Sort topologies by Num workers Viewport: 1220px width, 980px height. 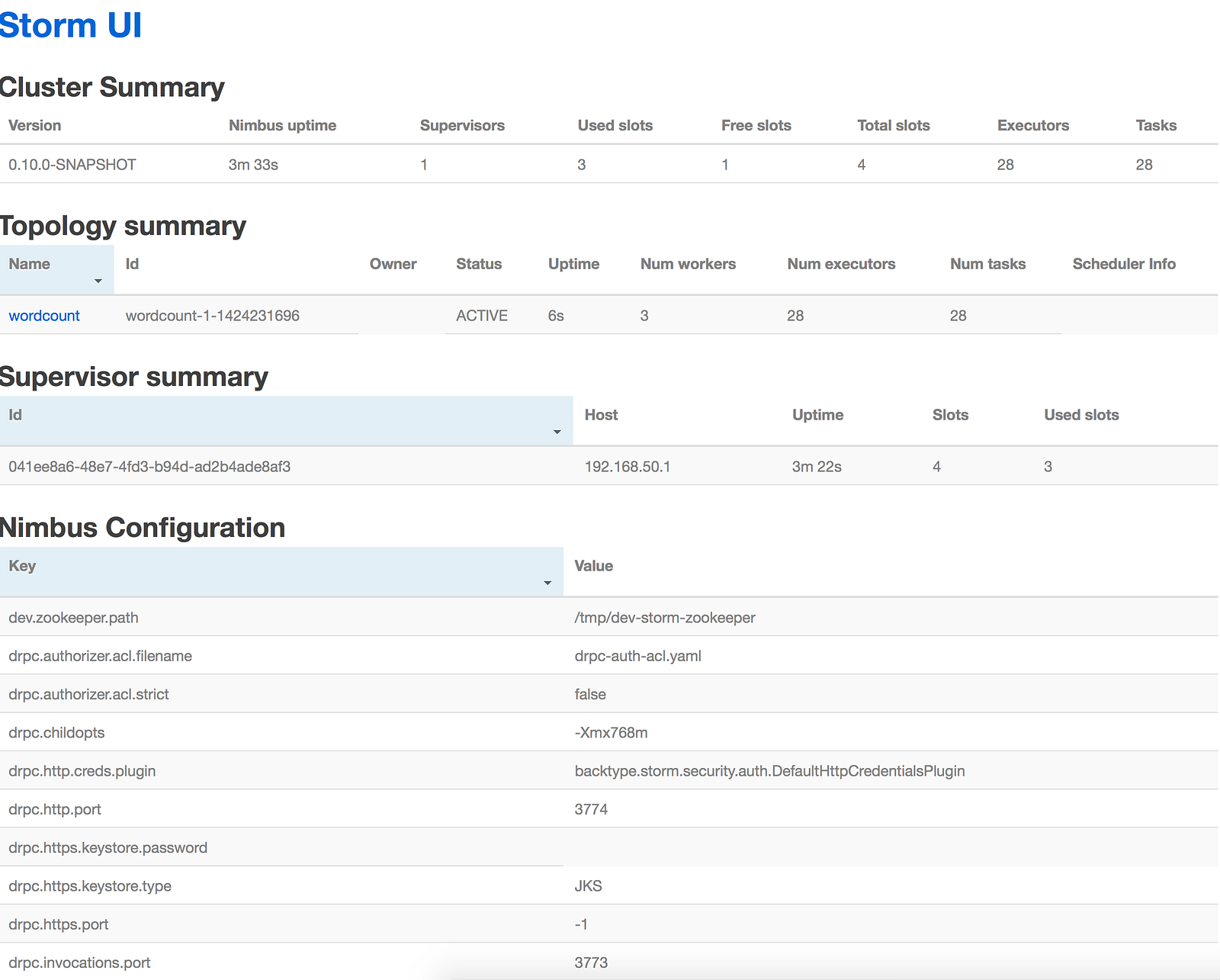(x=688, y=264)
